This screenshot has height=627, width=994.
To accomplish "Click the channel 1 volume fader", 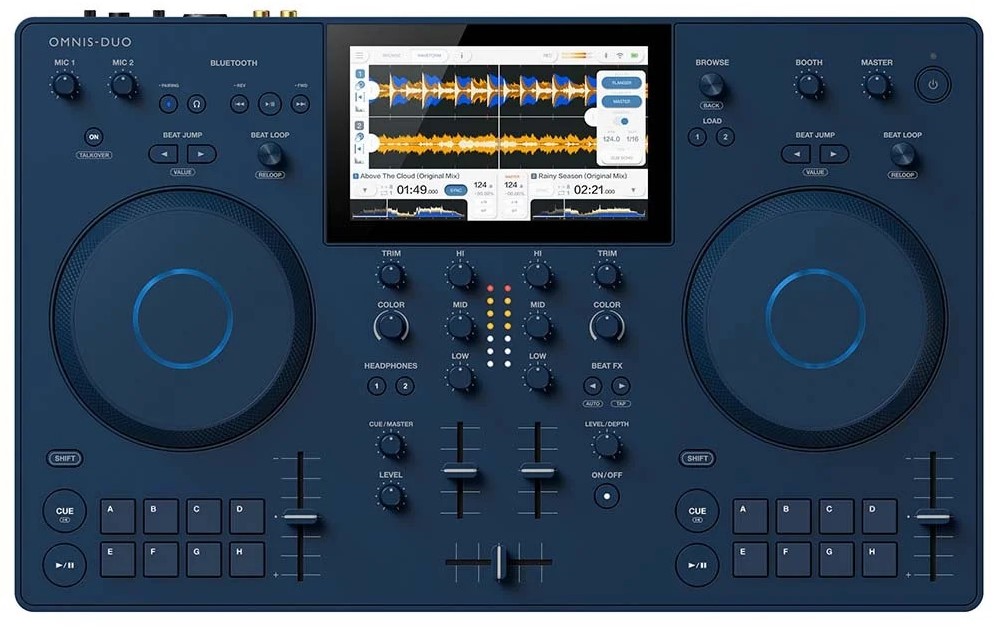I will click(x=460, y=471).
